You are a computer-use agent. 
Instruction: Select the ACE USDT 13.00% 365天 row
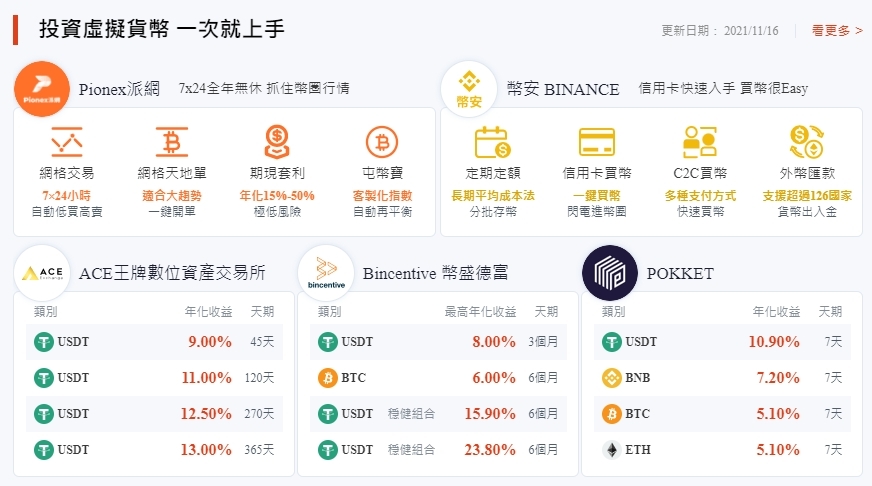coord(155,450)
